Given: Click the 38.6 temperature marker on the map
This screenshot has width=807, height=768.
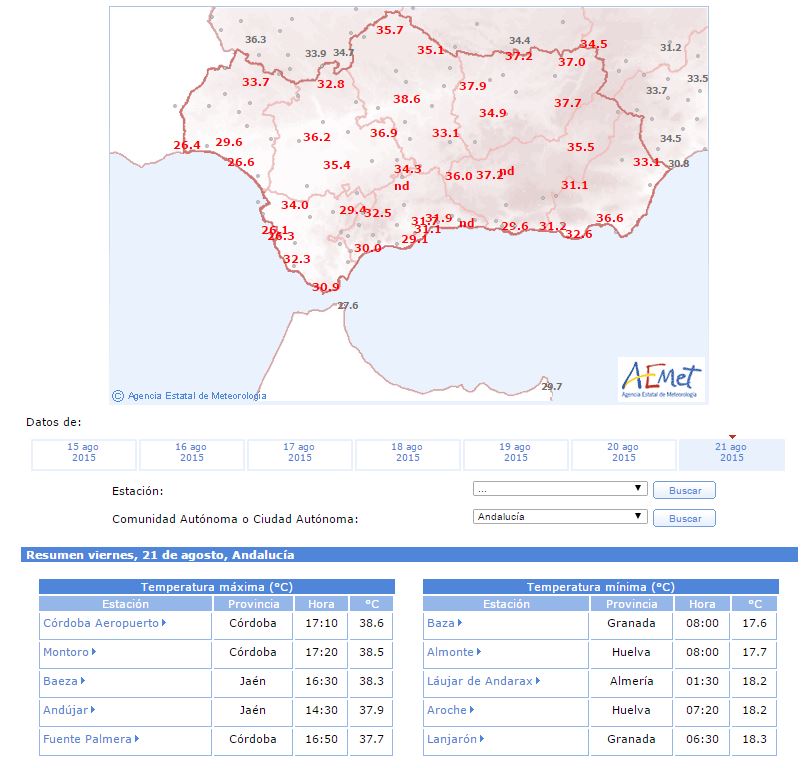Looking at the screenshot, I should (406, 99).
